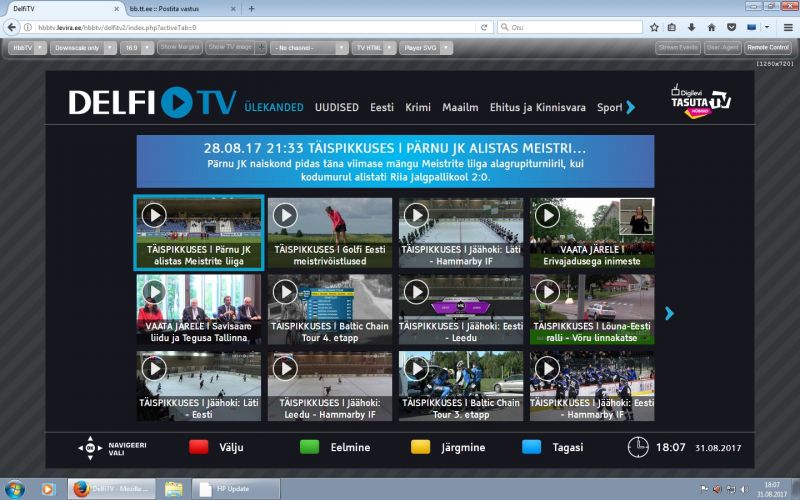Open the bookmarks list icon
The image size is (800, 500).
(x=672, y=28)
